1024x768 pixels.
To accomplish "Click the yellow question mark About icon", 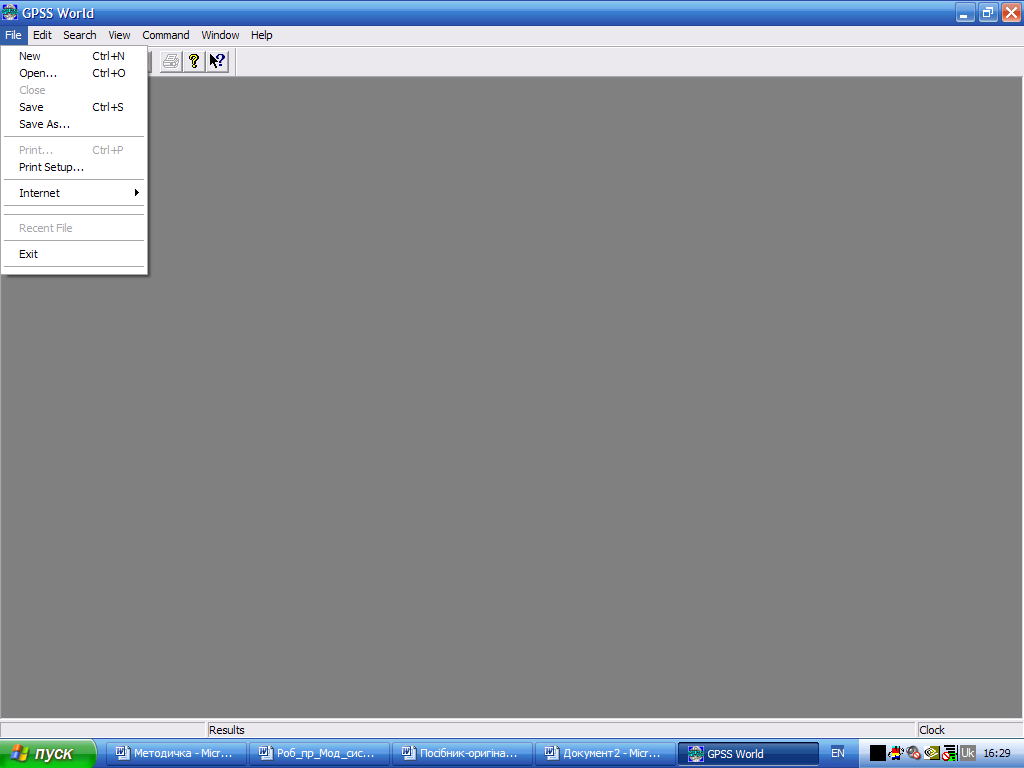I will (x=194, y=61).
